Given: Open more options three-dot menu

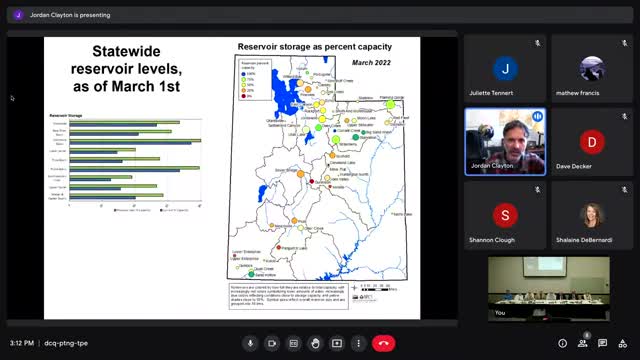Looking at the screenshot, I should point(358,343).
